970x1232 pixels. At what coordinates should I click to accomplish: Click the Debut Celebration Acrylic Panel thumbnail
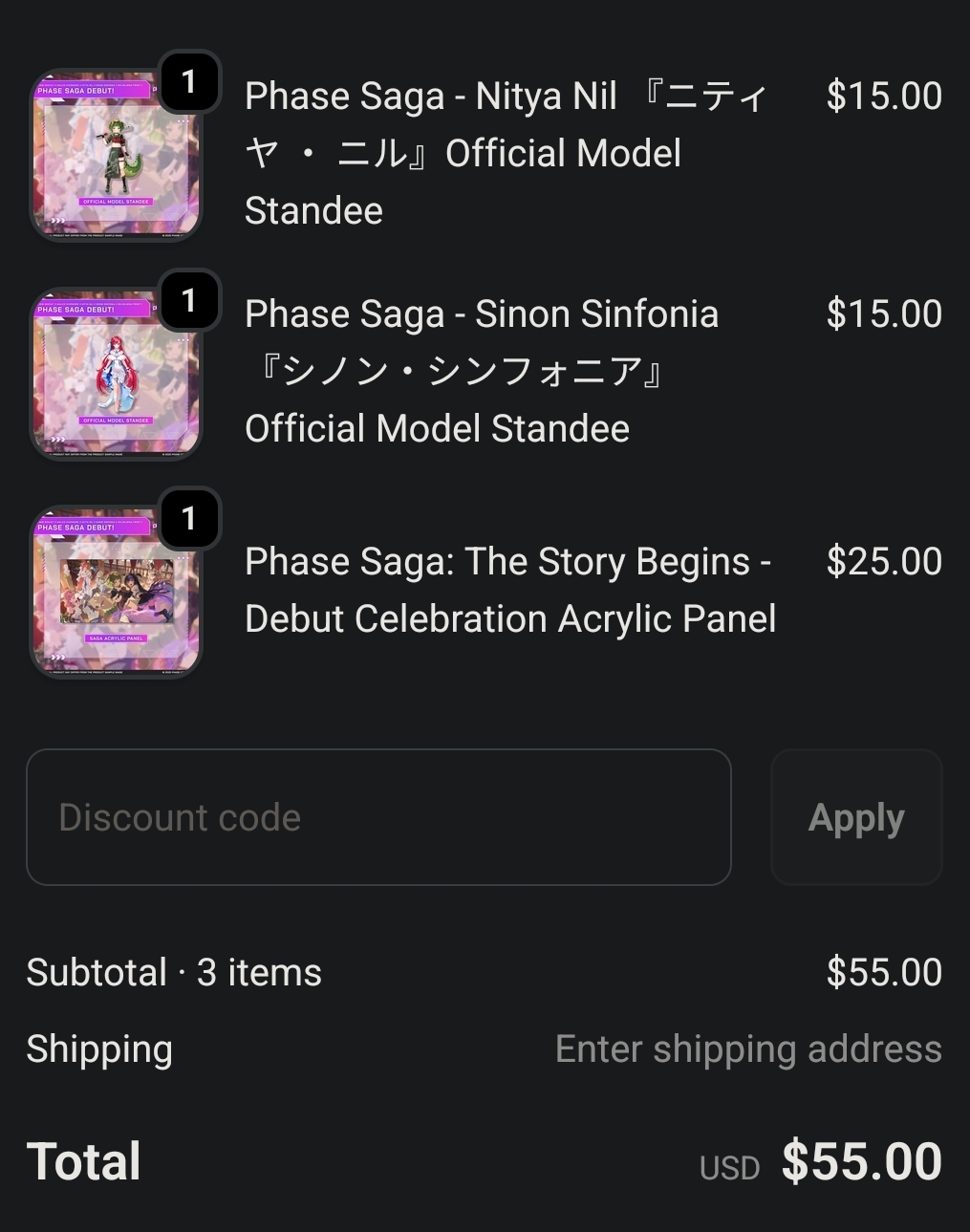pos(116,593)
